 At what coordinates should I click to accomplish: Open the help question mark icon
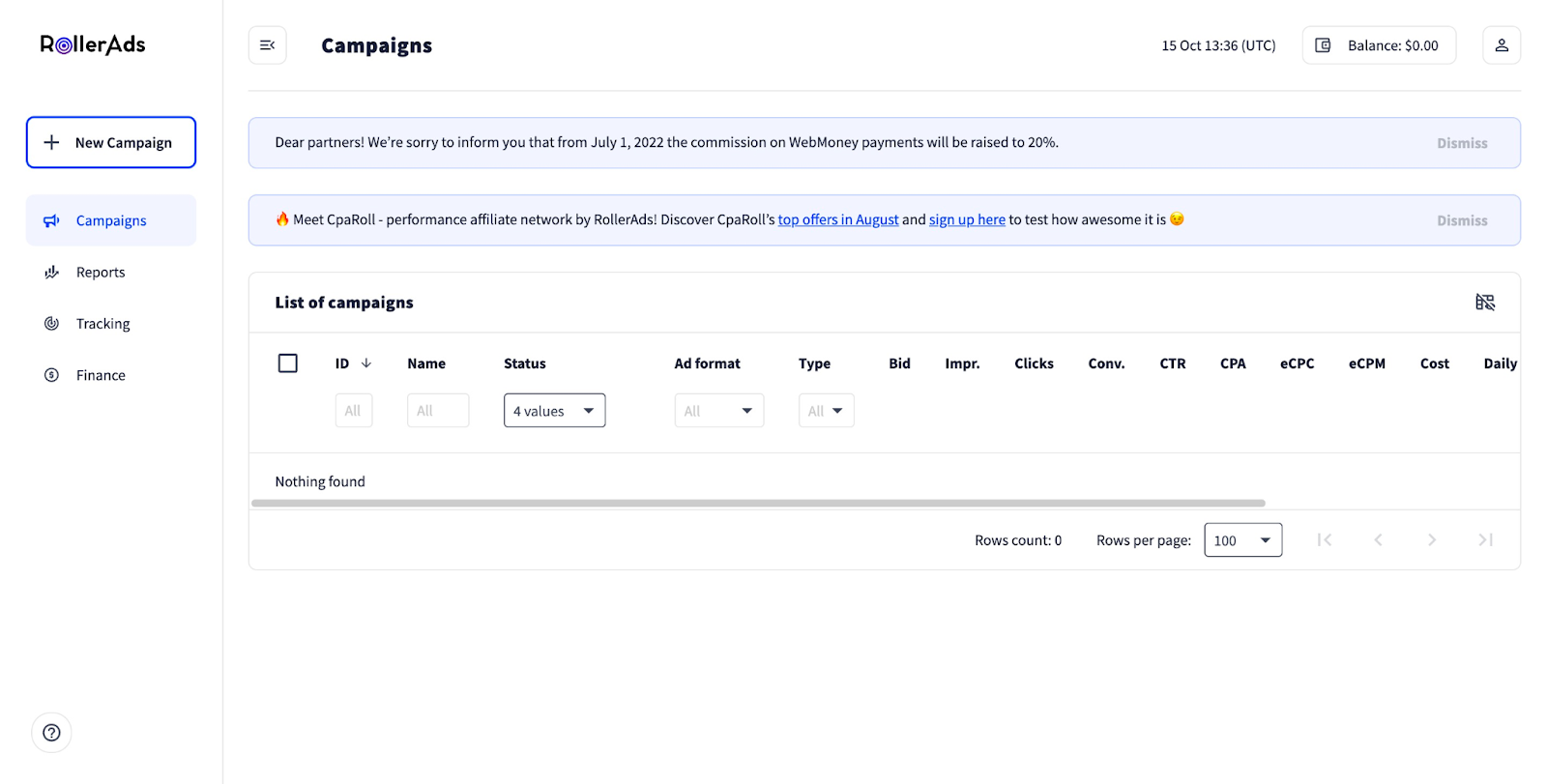click(x=52, y=733)
